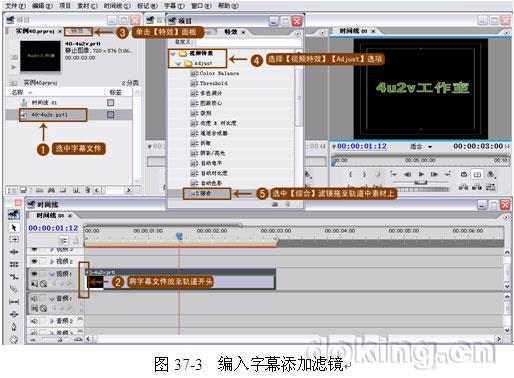This screenshot has height=378, width=514.
Task: Collapse the 视频1 track
Action: (52, 274)
